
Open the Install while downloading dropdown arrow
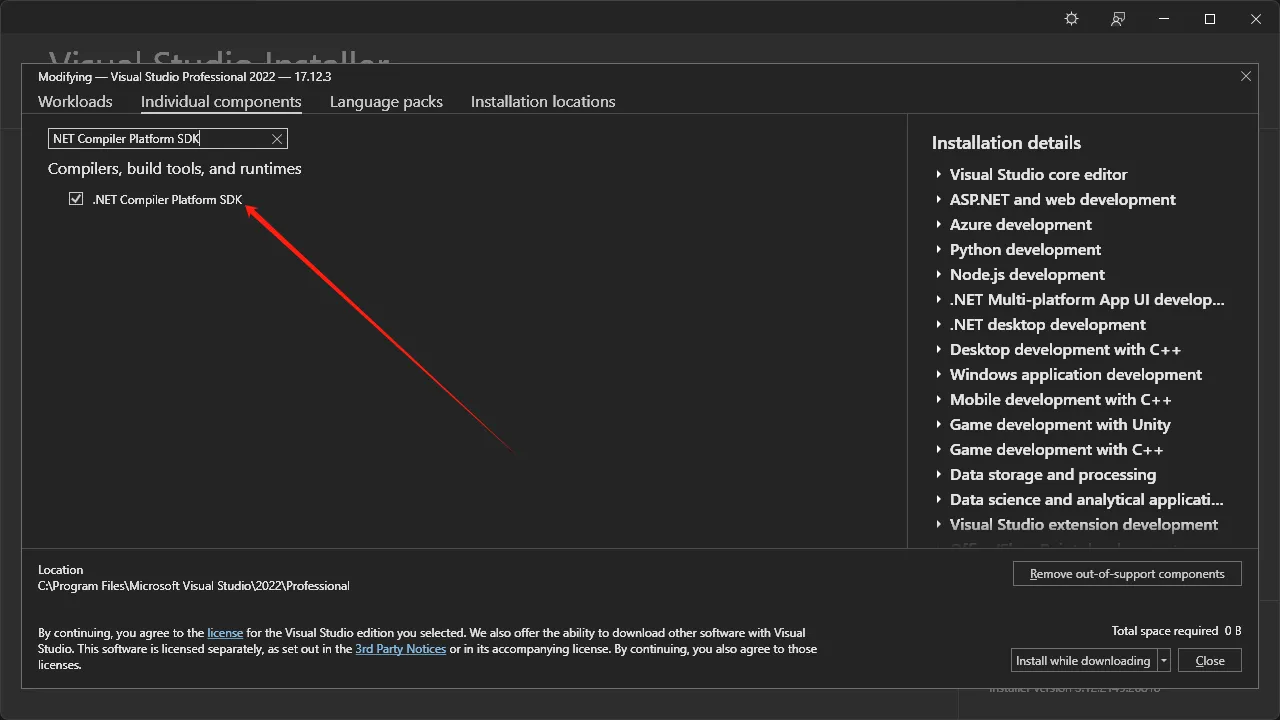tap(1164, 661)
